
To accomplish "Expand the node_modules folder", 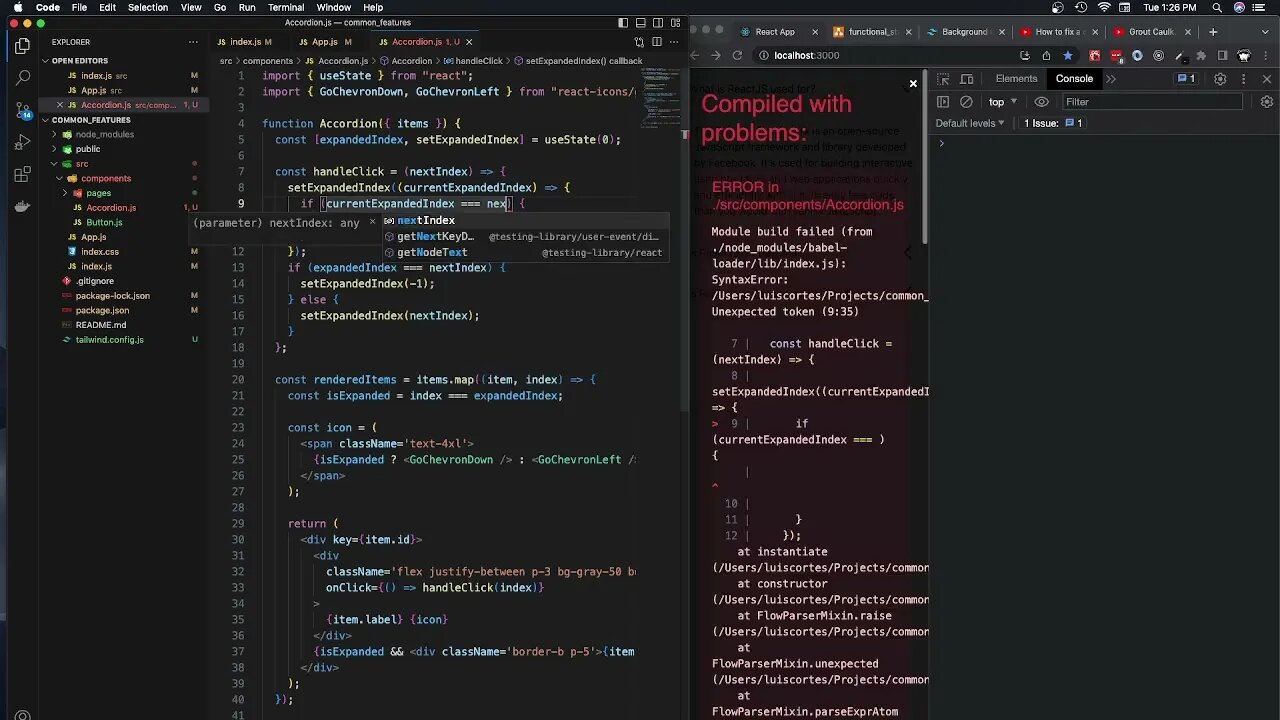I will point(104,134).
